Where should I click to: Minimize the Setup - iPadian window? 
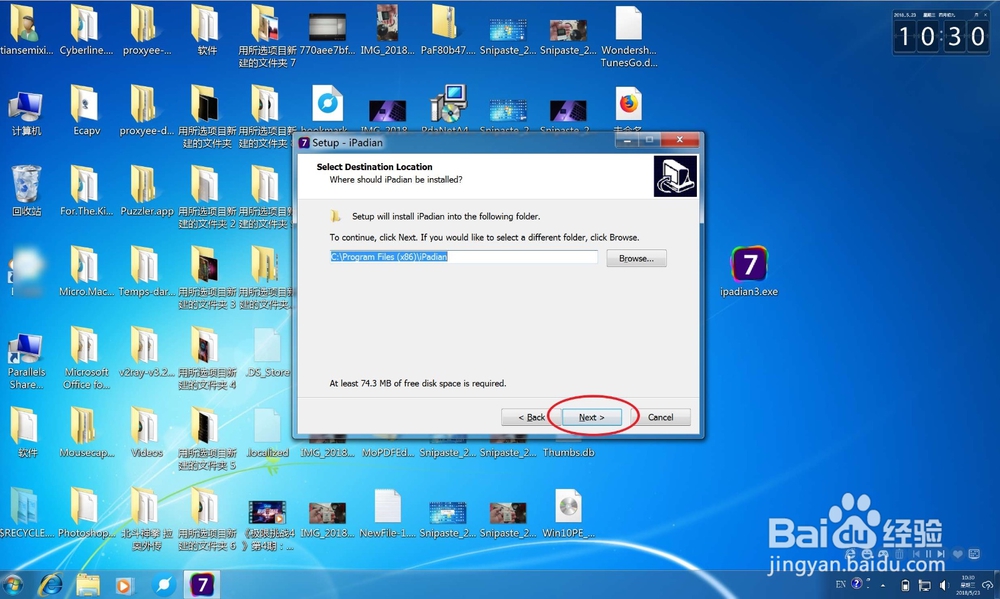(627, 140)
